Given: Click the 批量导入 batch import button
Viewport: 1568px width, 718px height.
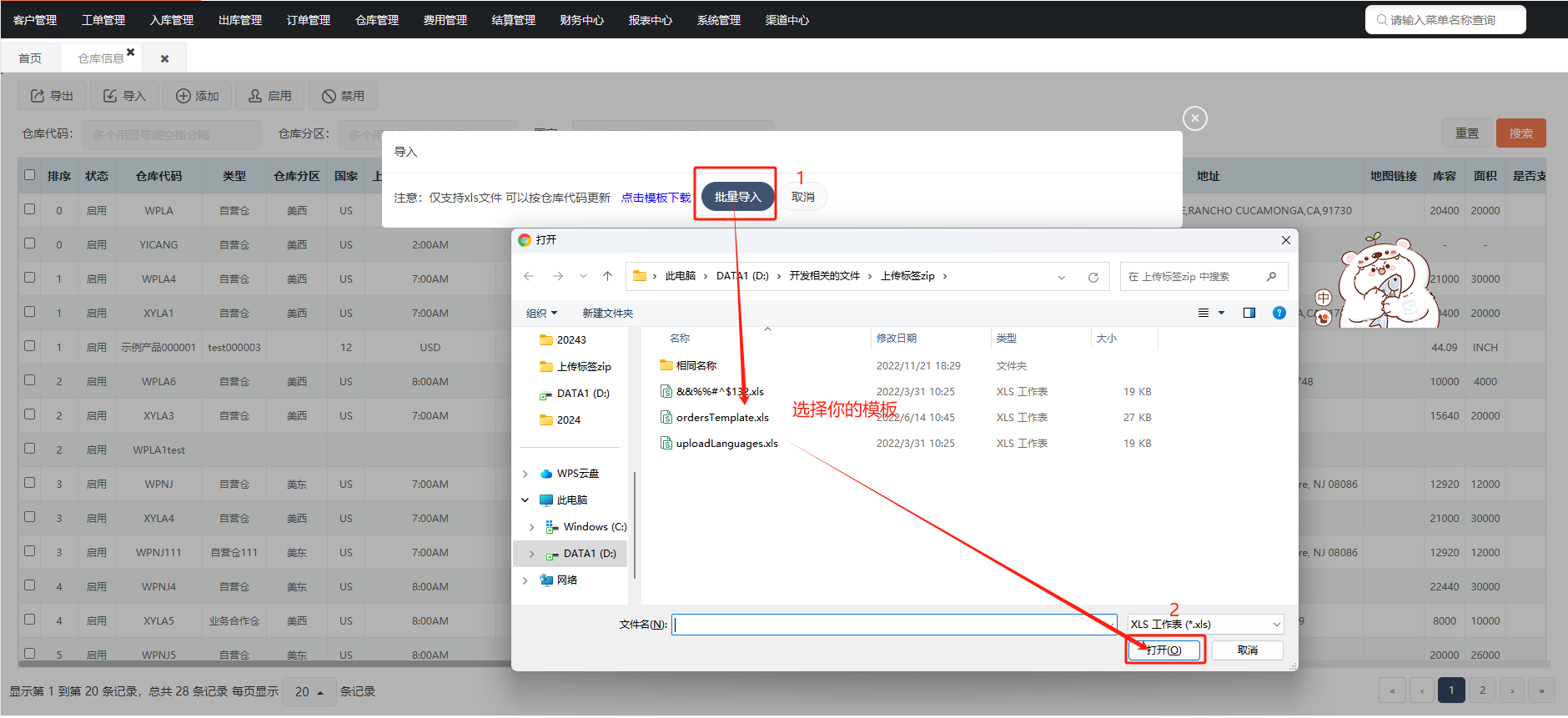Looking at the screenshot, I should 738,197.
